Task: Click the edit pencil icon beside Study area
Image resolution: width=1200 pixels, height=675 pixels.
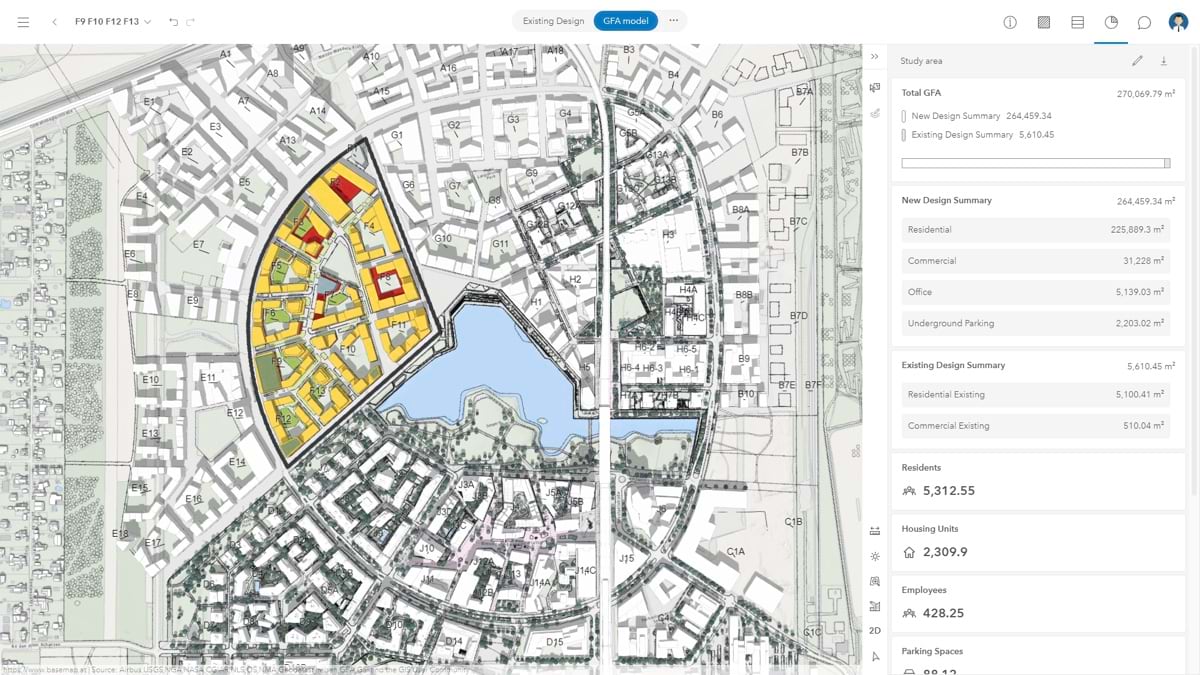Action: click(1137, 61)
